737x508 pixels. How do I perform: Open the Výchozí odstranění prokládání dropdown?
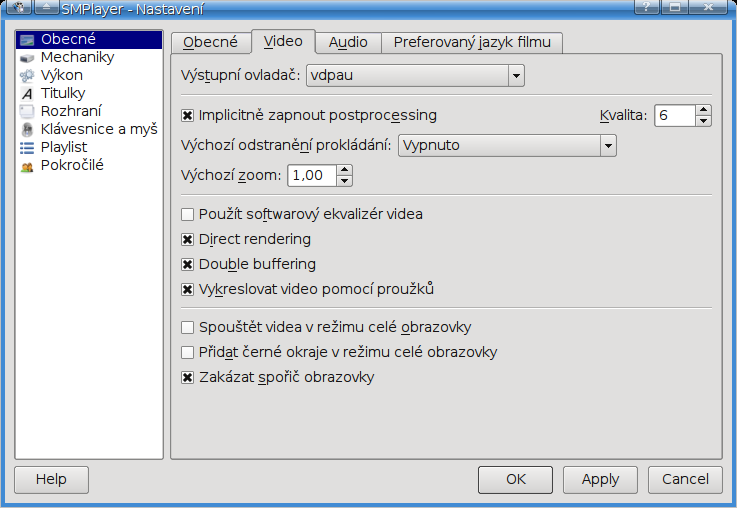[x=507, y=146]
